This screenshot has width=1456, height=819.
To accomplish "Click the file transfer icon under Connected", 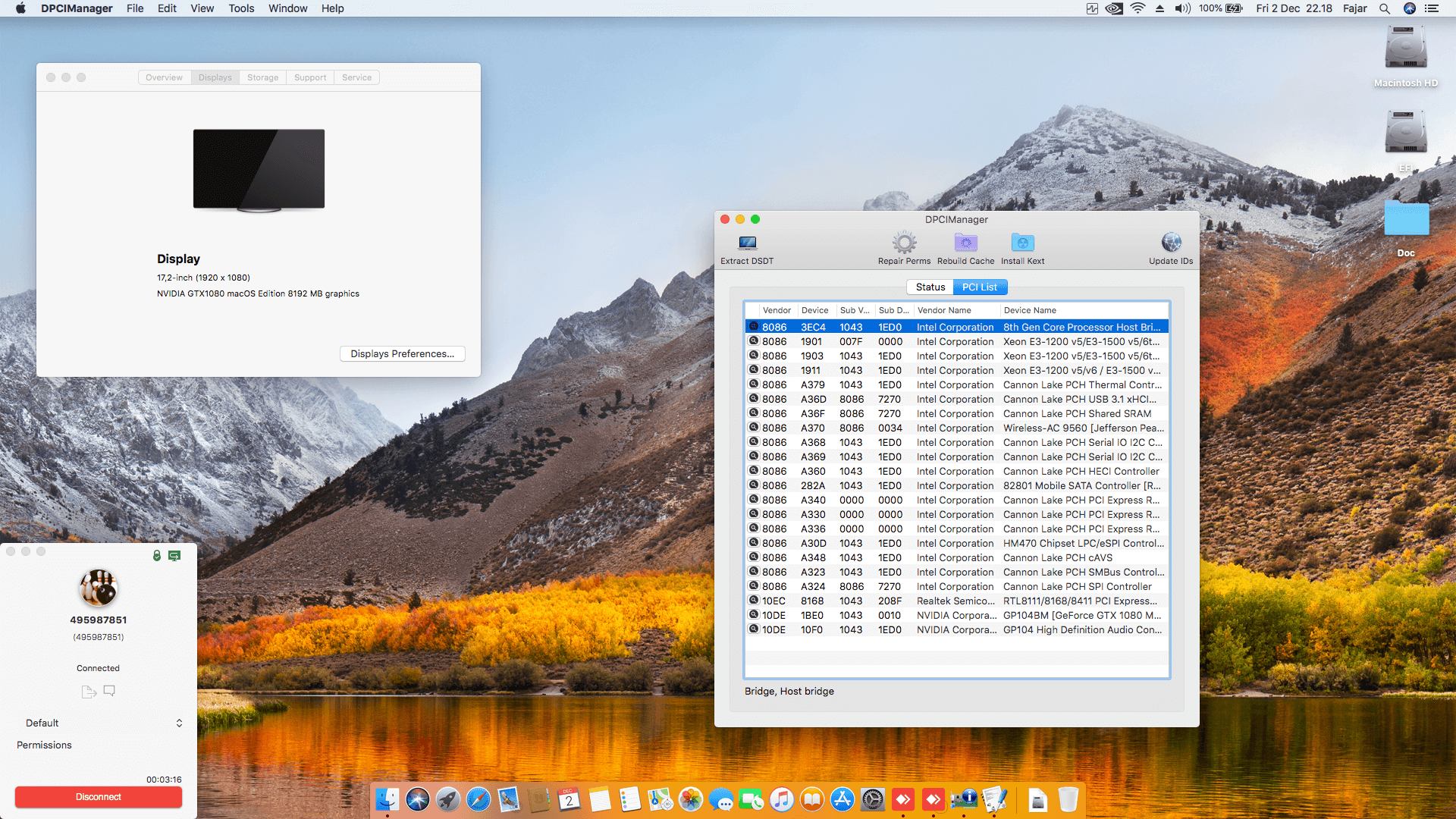I will [x=89, y=691].
